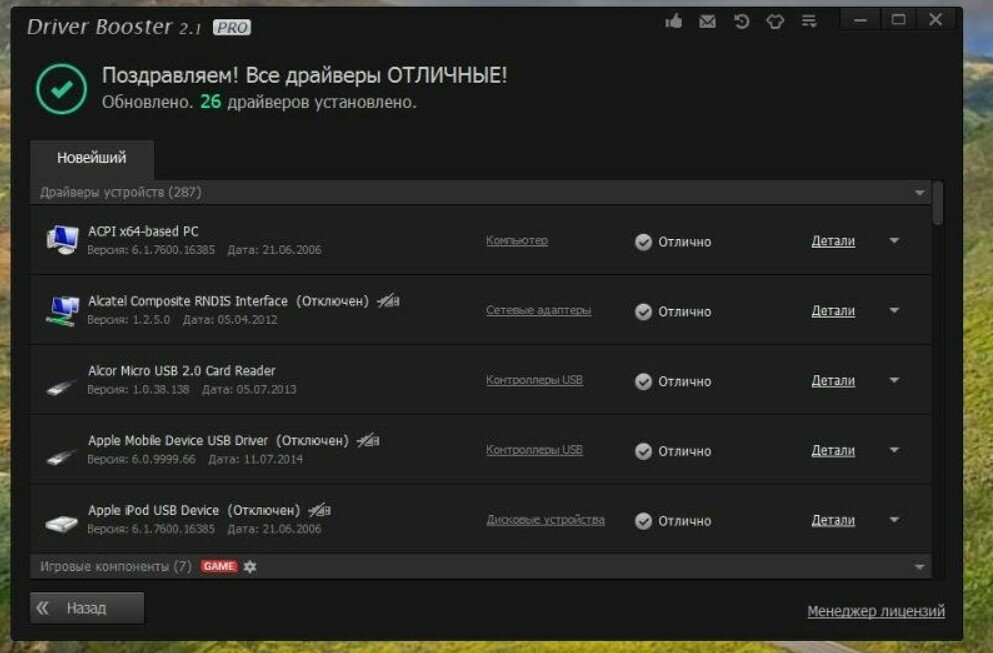Click the thumbs-up like icon
The image size is (993, 653).
[x=674, y=22]
